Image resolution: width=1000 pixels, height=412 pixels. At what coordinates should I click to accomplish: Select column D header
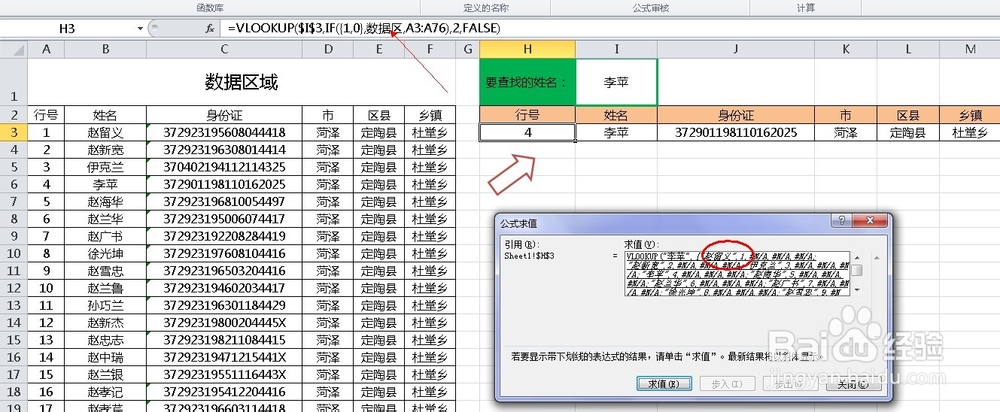pos(328,49)
